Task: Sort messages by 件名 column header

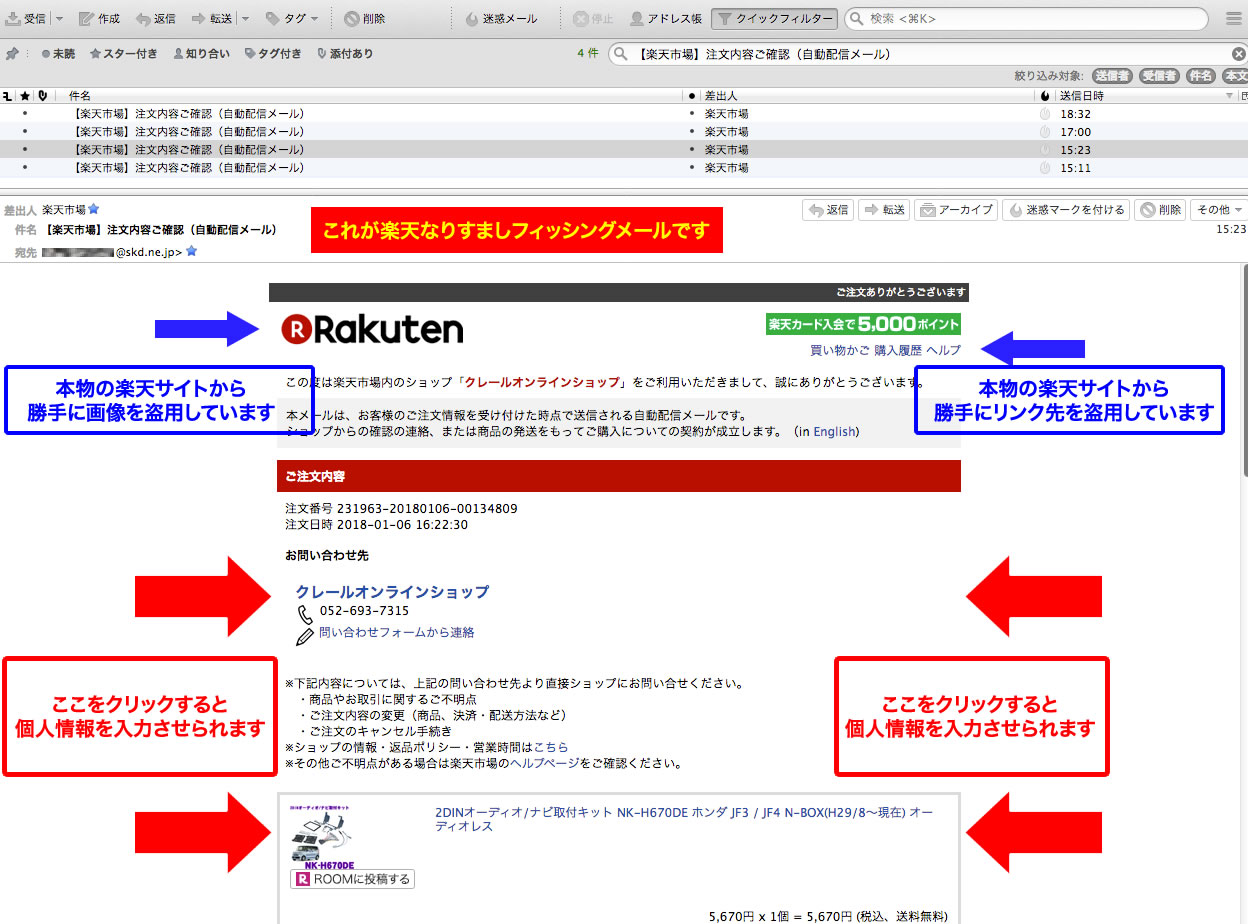Action: [370, 96]
